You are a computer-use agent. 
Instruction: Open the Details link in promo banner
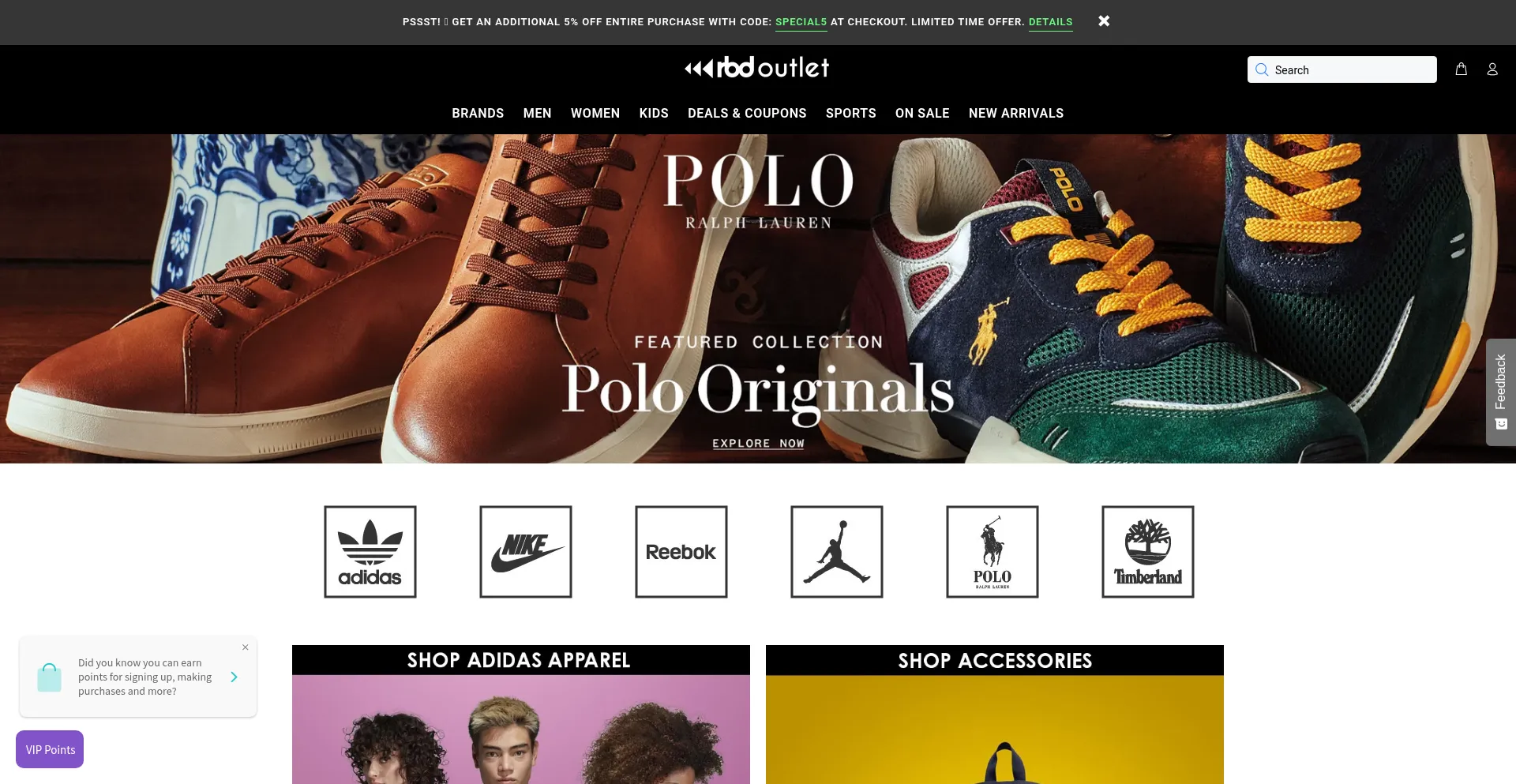pyautogui.click(x=1050, y=22)
